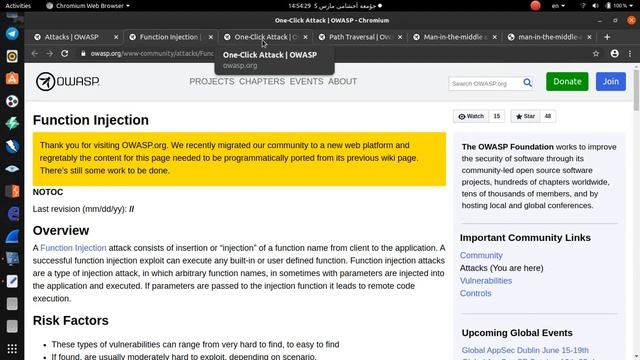Image resolution: width=640 pixels, height=360 pixels.
Task: Open the Controls link
Action: click(x=476, y=293)
